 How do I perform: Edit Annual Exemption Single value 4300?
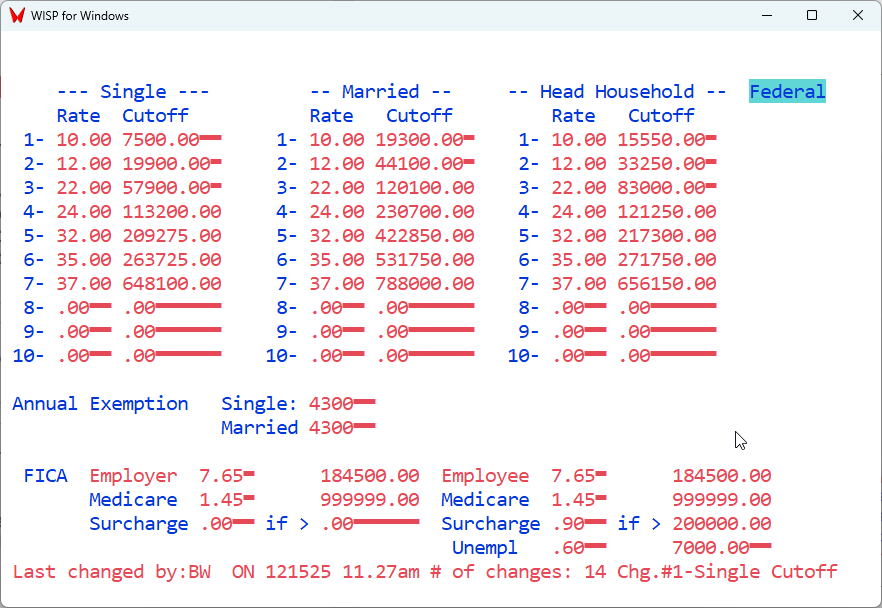(x=338, y=404)
